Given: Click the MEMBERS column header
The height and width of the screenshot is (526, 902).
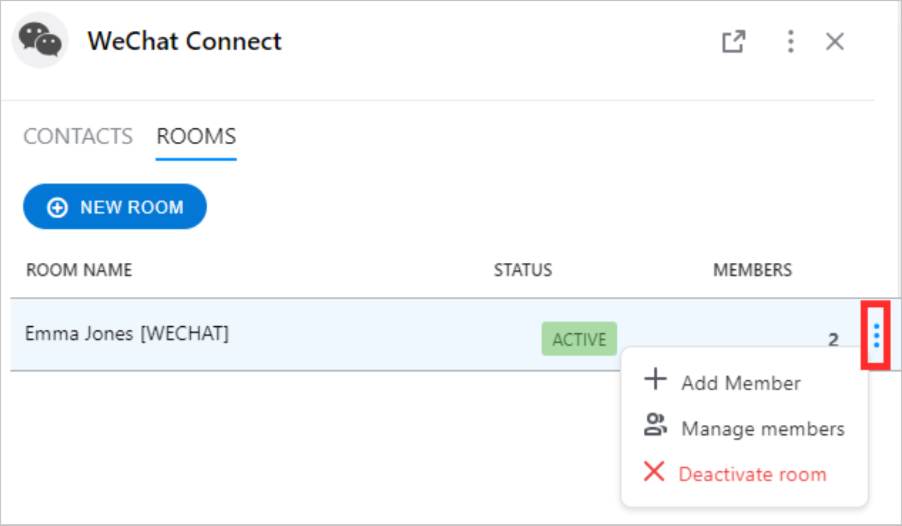Looking at the screenshot, I should point(752,270).
